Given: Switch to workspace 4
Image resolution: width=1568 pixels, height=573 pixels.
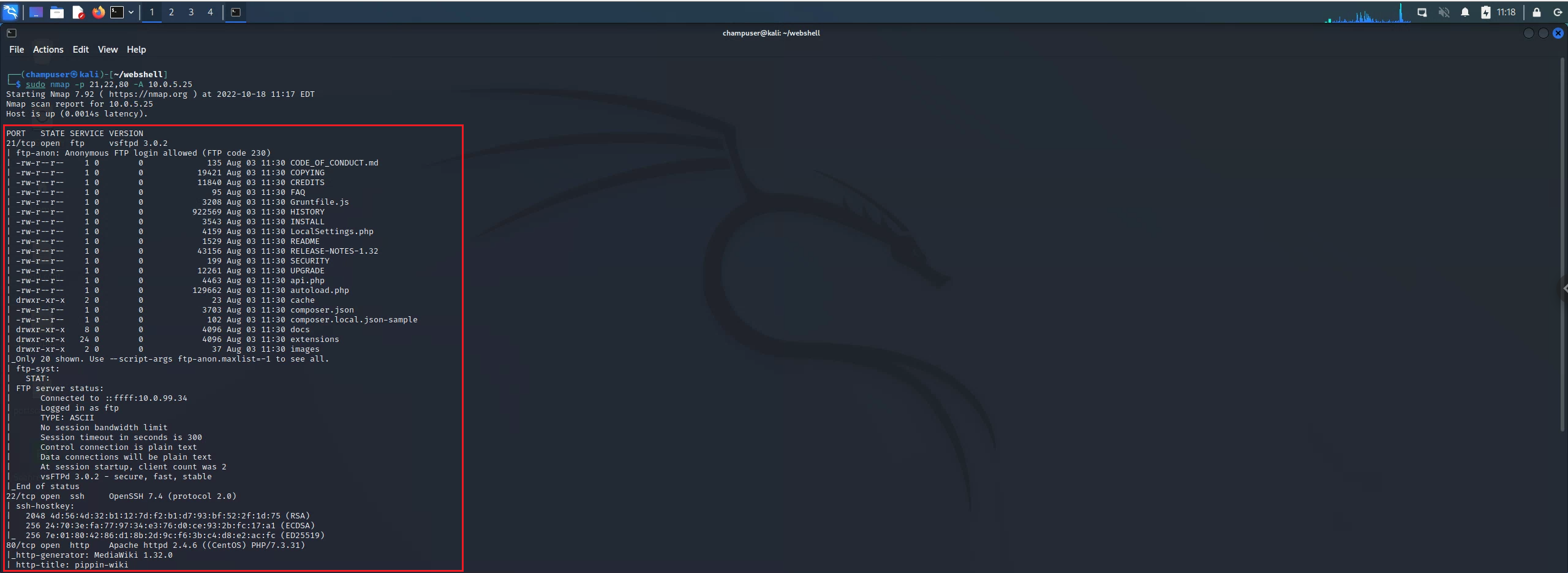Looking at the screenshot, I should 210,12.
